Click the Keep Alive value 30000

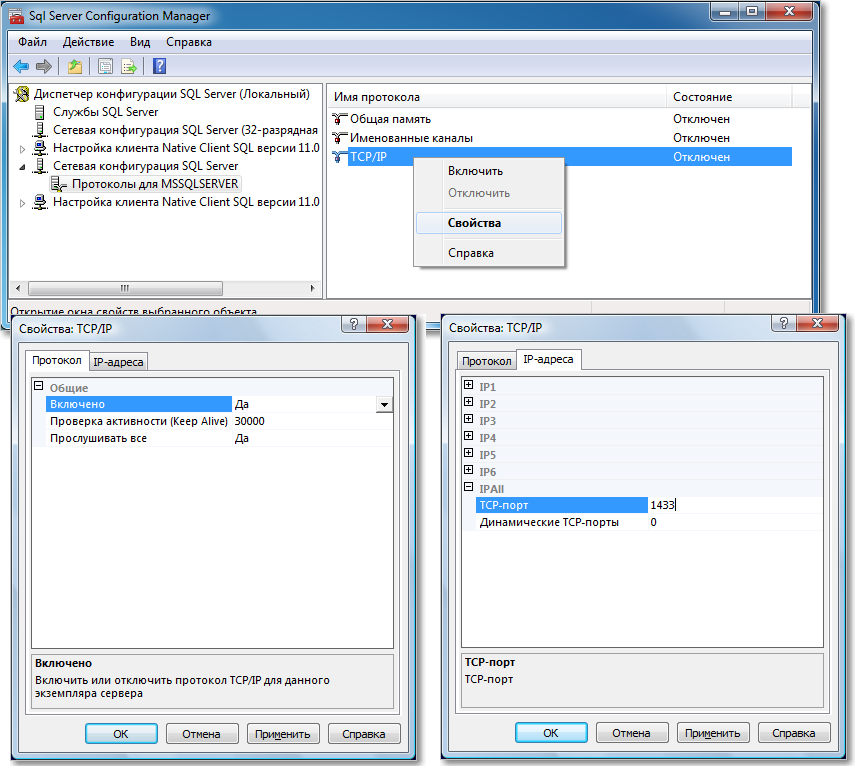point(312,421)
